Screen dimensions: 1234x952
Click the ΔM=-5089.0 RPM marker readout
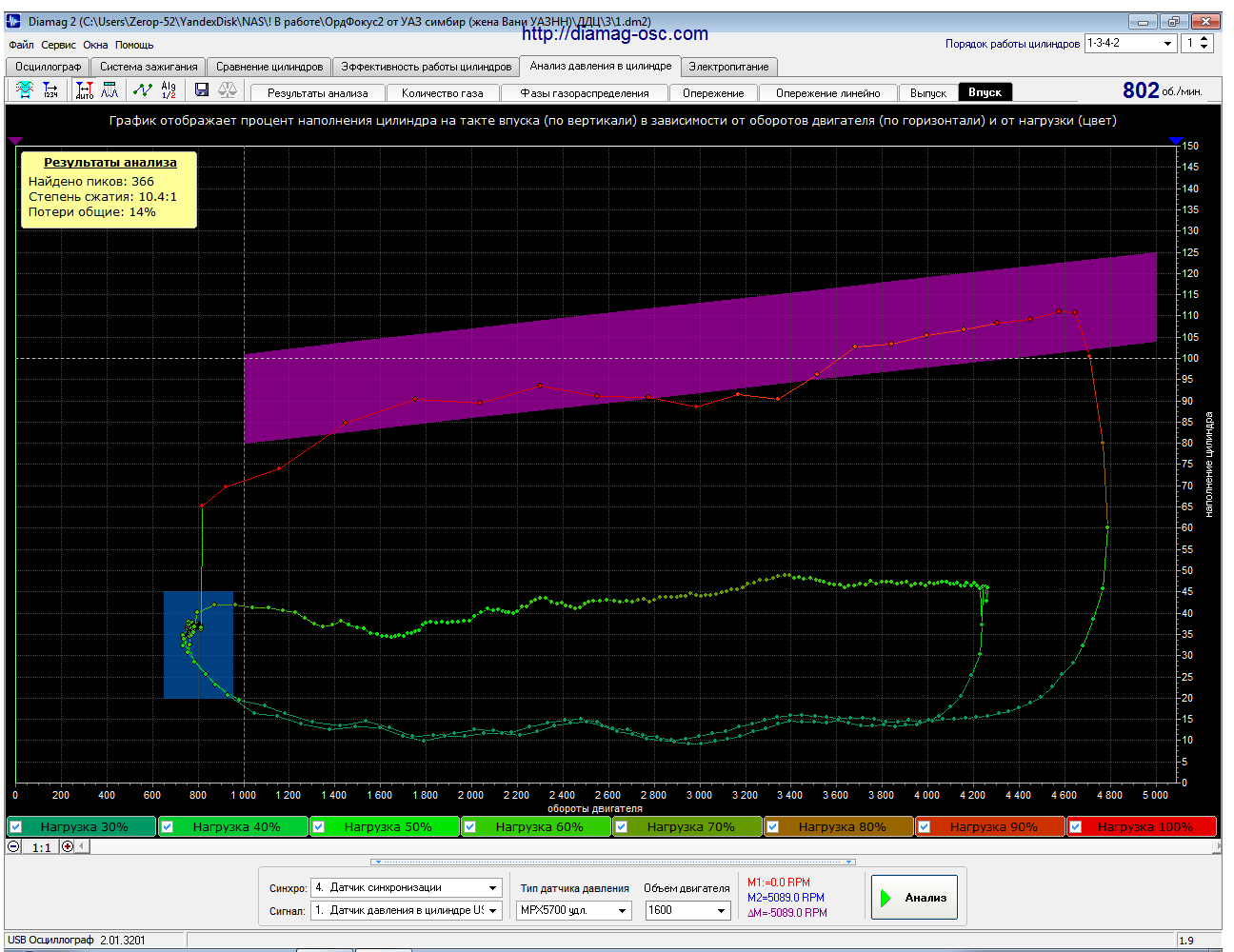click(787, 913)
